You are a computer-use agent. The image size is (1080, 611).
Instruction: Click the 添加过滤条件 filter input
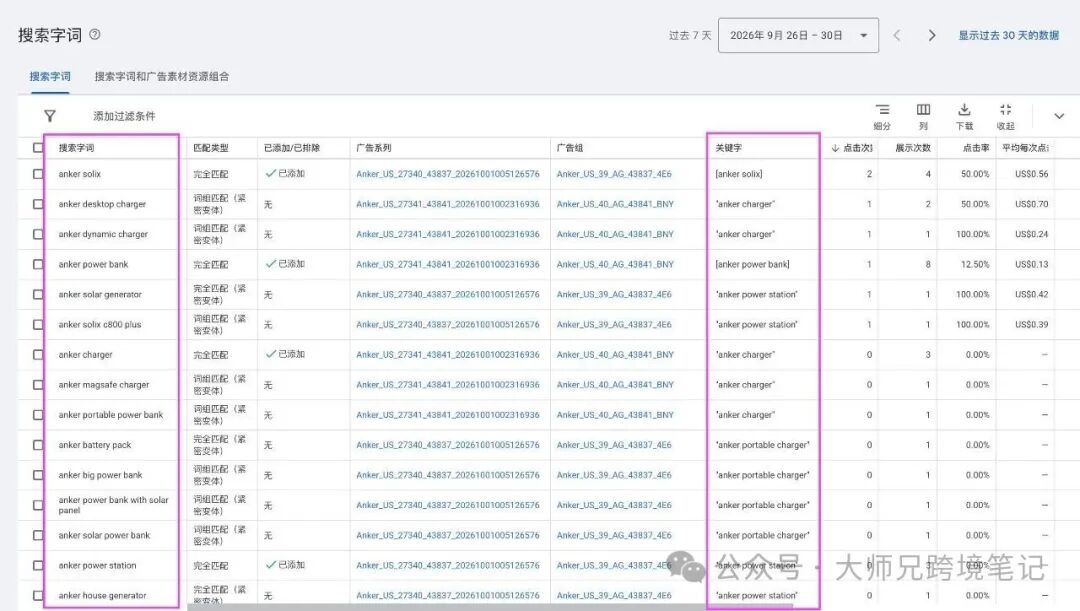point(124,116)
